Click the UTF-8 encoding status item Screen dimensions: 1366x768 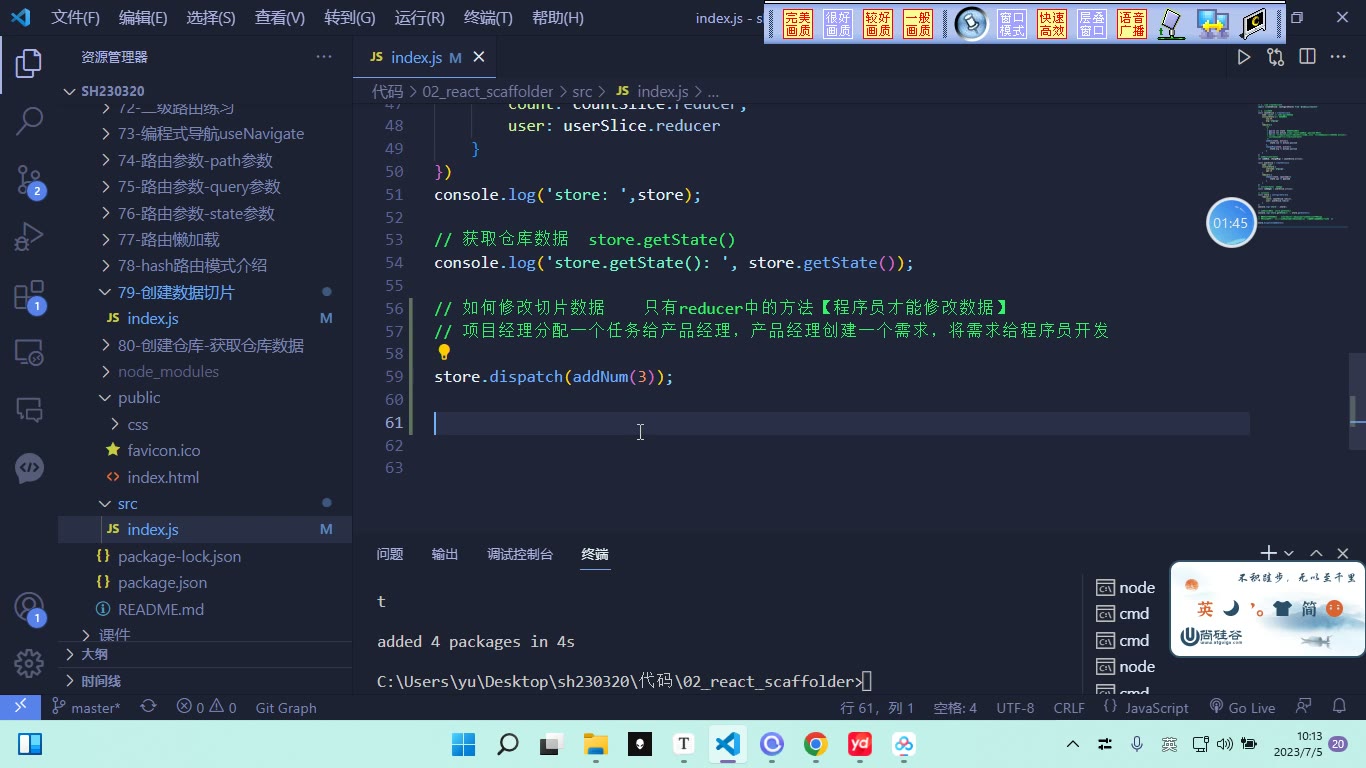click(x=1015, y=707)
